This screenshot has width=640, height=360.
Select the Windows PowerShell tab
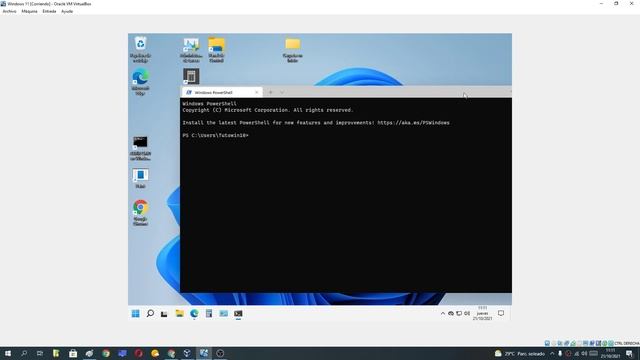point(222,92)
